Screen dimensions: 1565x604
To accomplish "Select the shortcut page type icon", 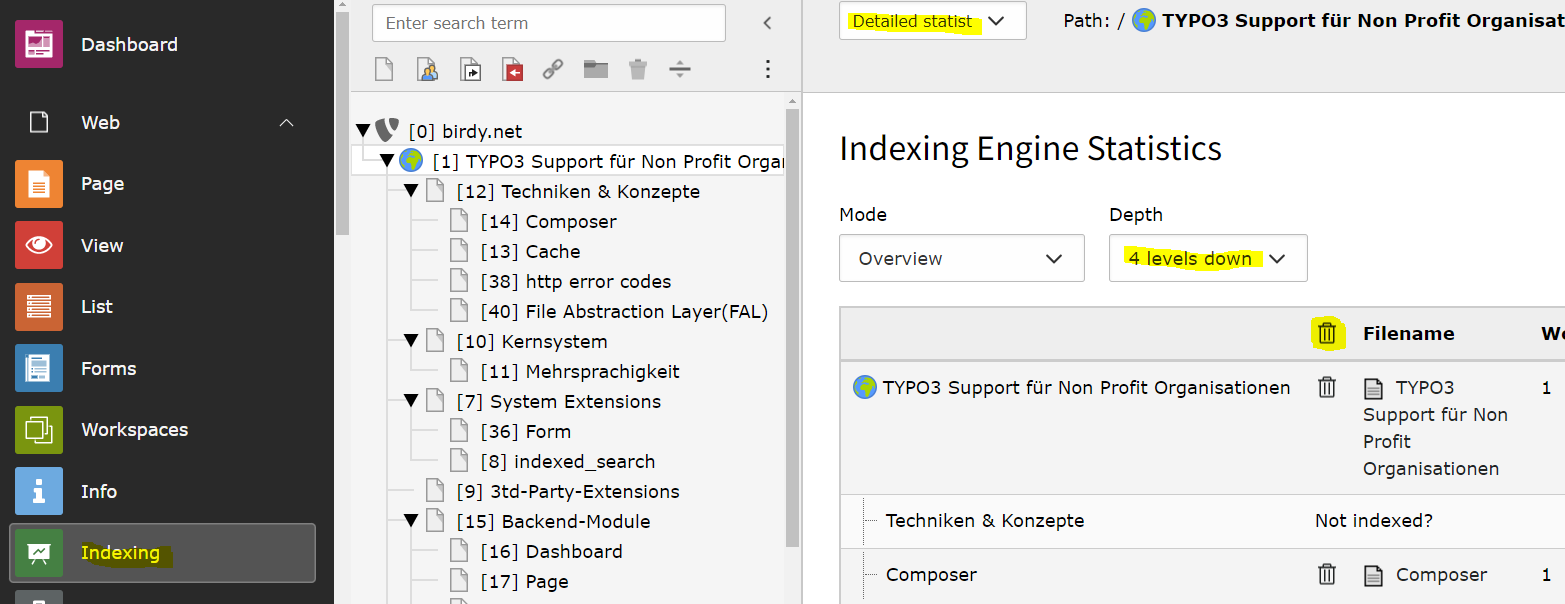I will click(470, 70).
